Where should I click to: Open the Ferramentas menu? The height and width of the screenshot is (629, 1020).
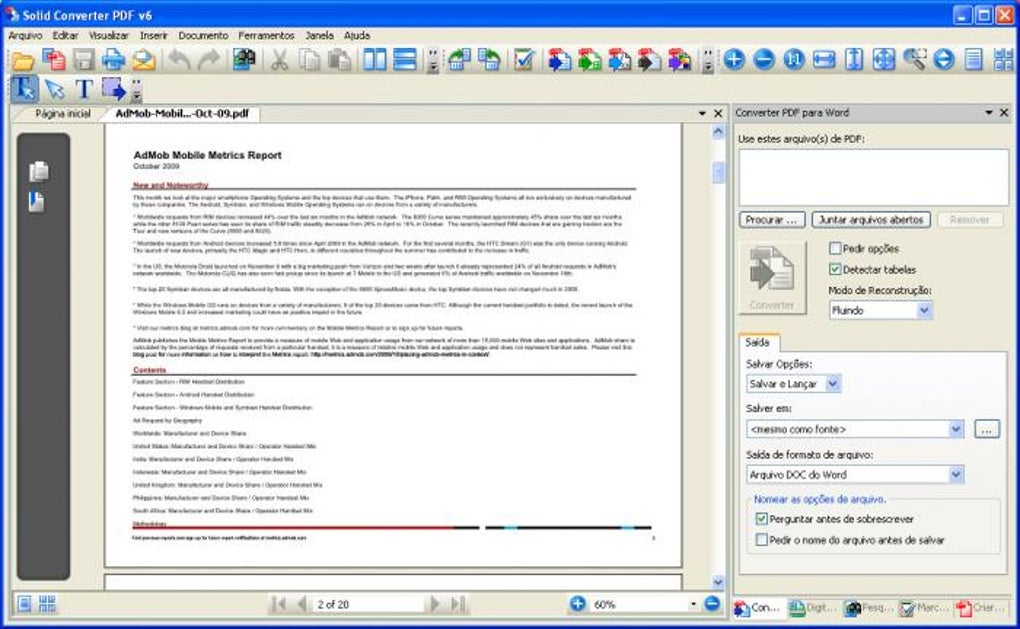click(266, 35)
